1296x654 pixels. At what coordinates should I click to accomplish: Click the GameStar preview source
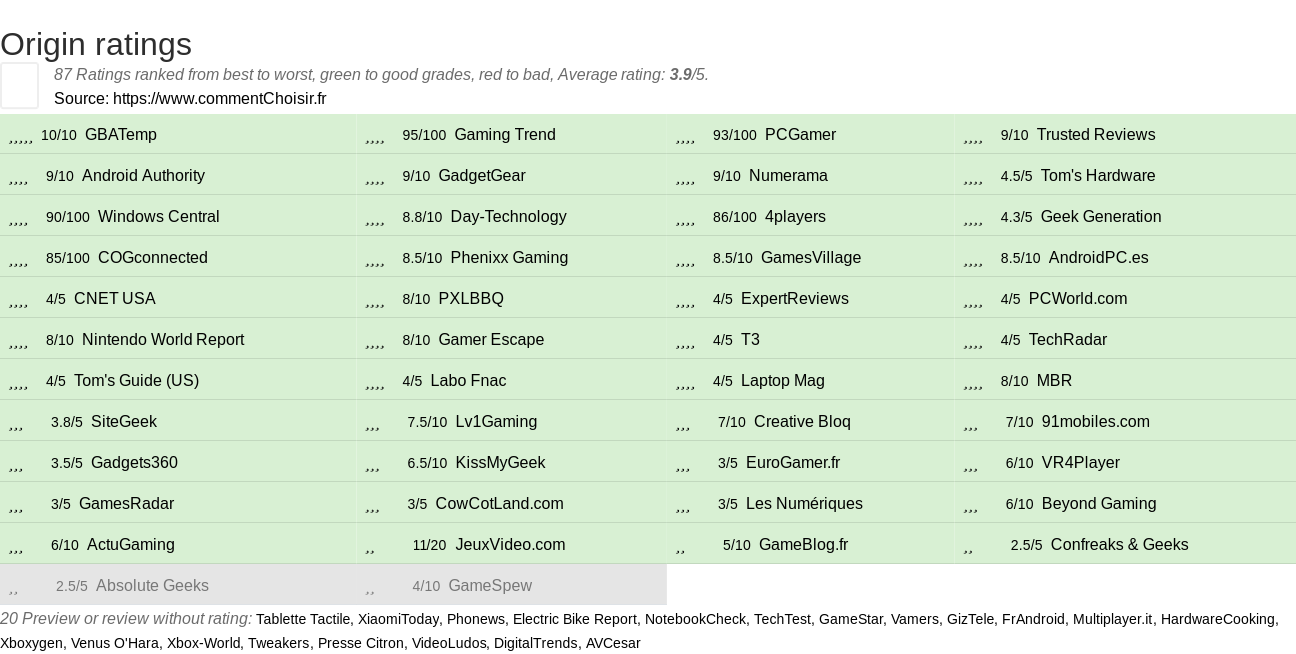click(850, 619)
